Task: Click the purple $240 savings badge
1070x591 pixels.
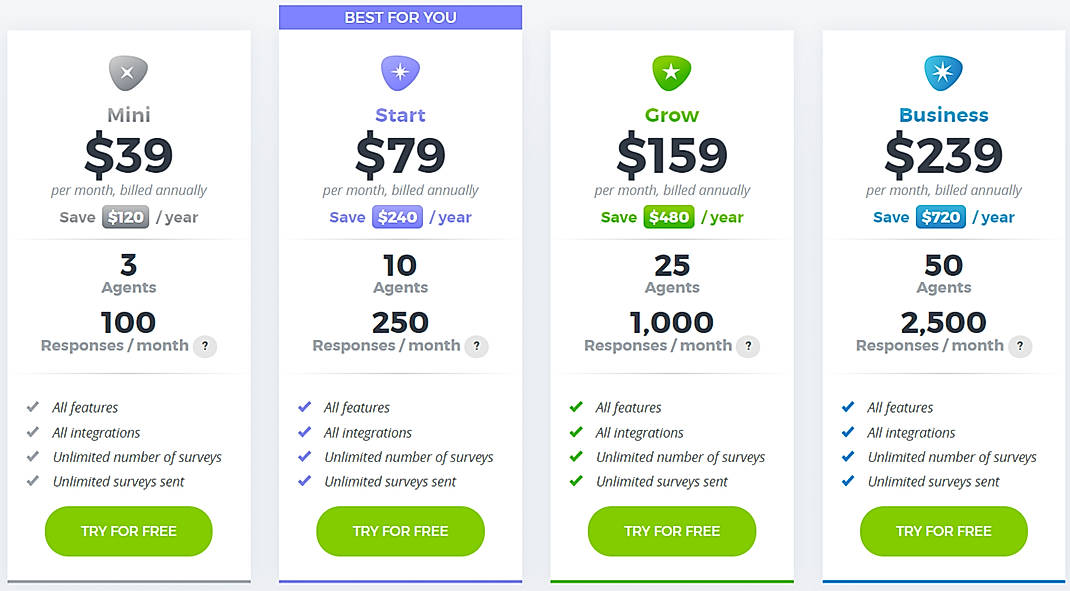Action: point(397,217)
